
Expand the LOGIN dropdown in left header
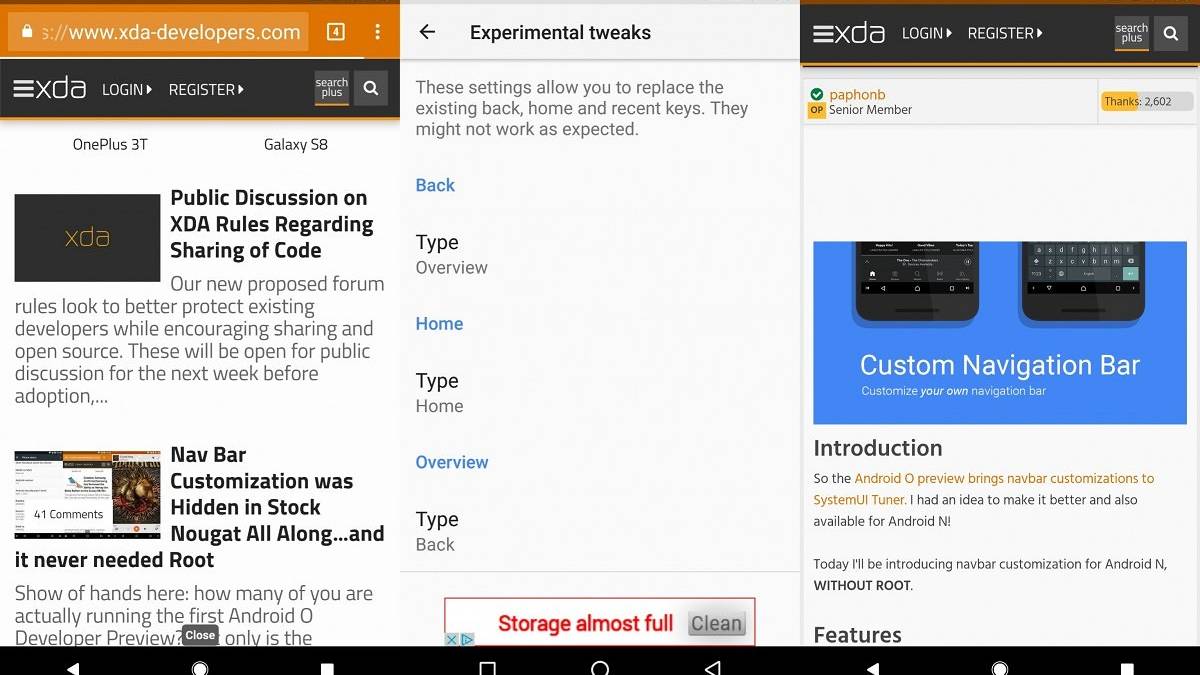[127, 89]
